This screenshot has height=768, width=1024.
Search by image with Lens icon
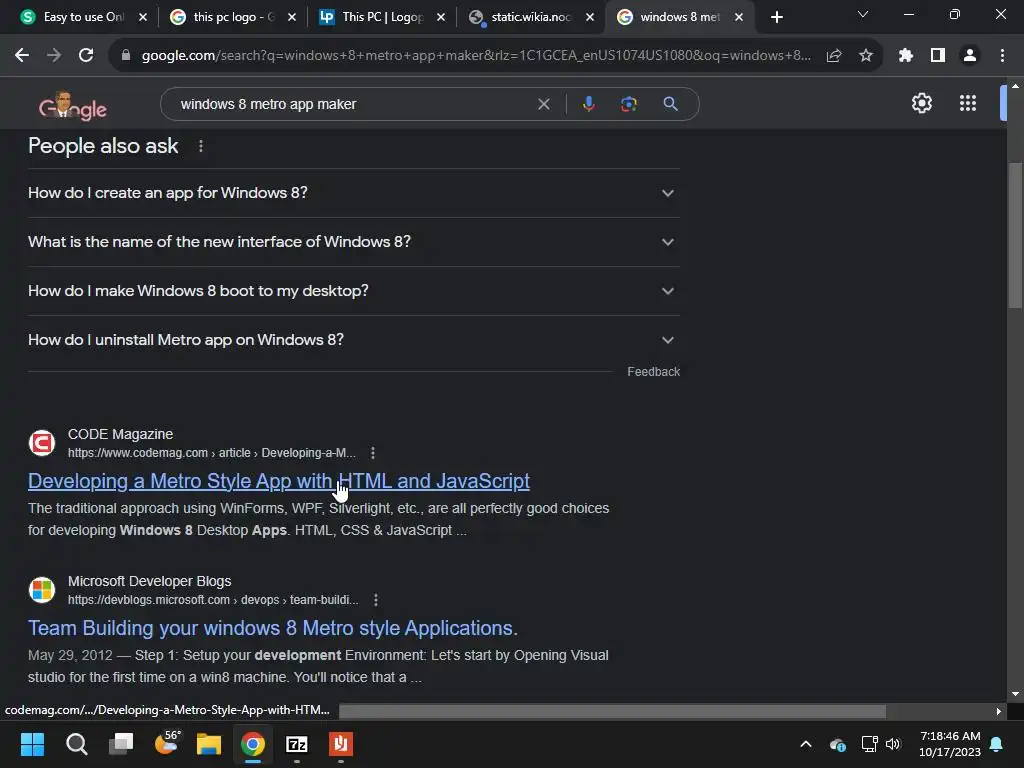coord(629,104)
